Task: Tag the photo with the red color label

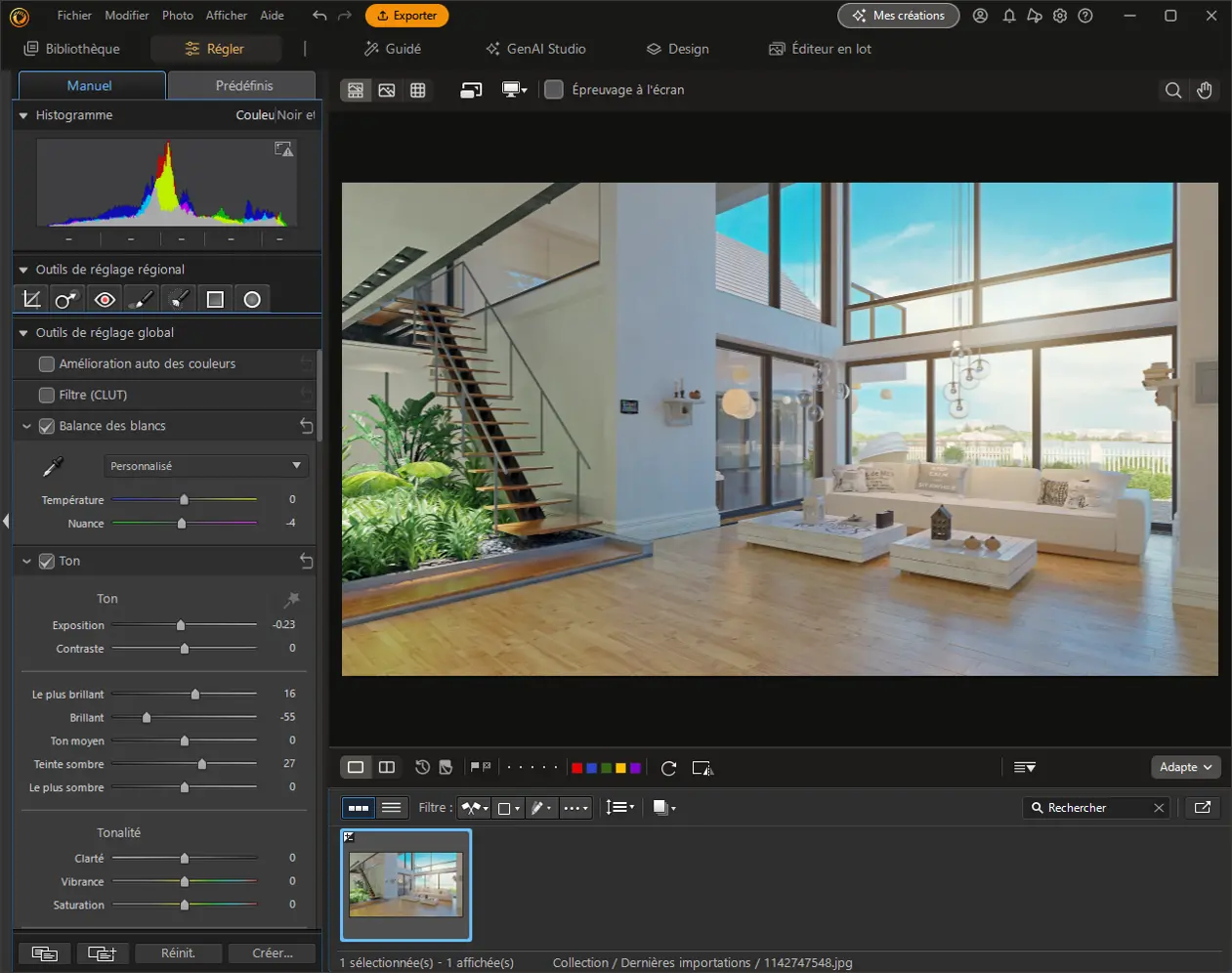Action: click(x=576, y=768)
